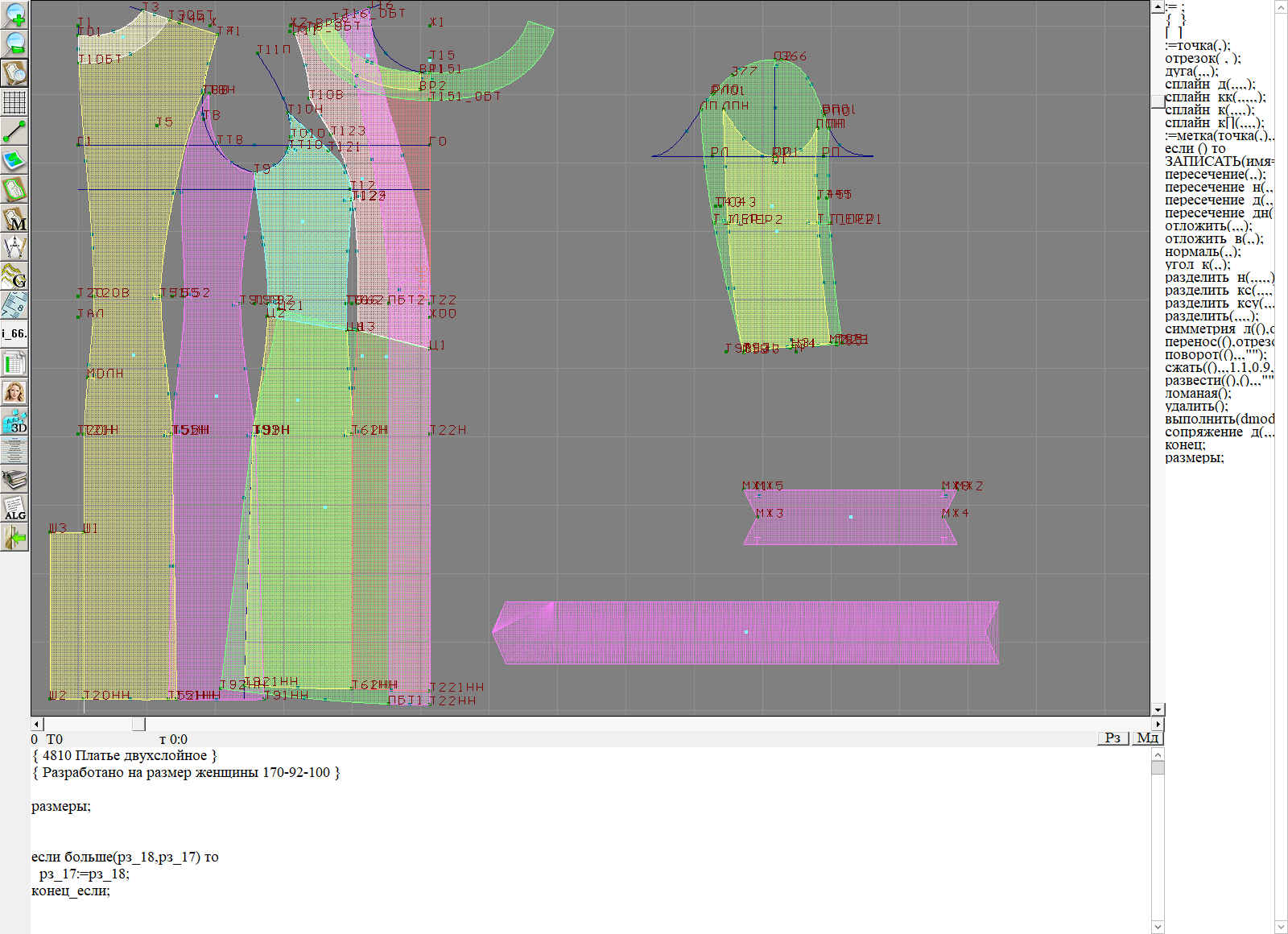Open the 3D view tool
The width and height of the screenshot is (1288, 934).
pos(14,421)
